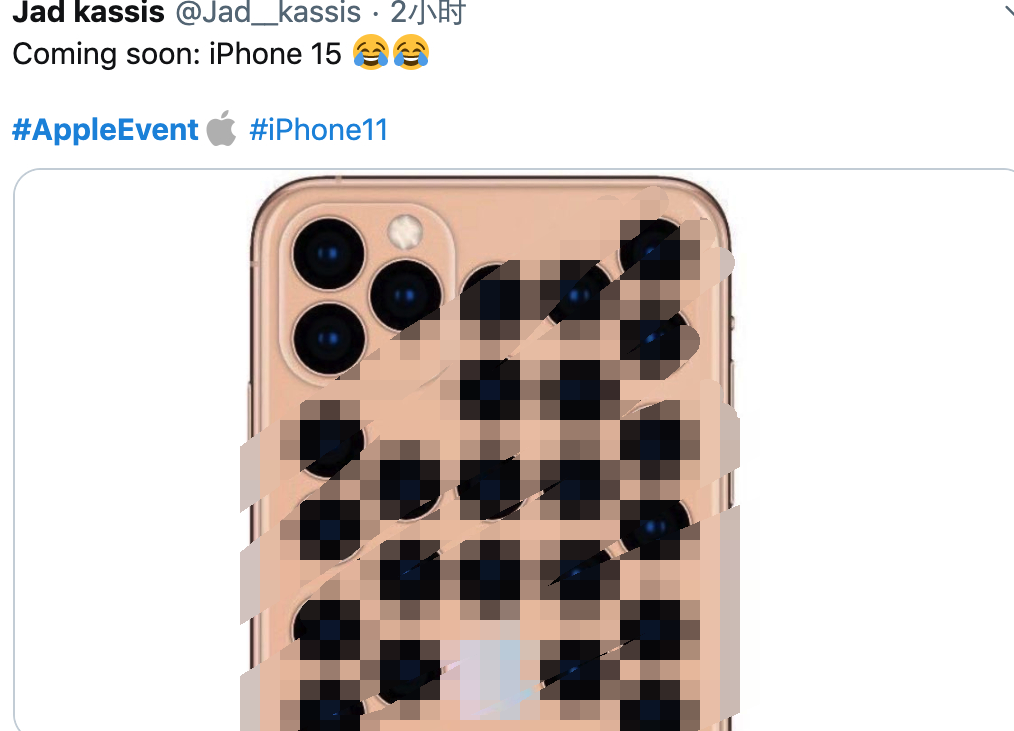Open the 2小时 tweet timestamp
This screenshot has width=1014, height=731.
coord(427,12)
